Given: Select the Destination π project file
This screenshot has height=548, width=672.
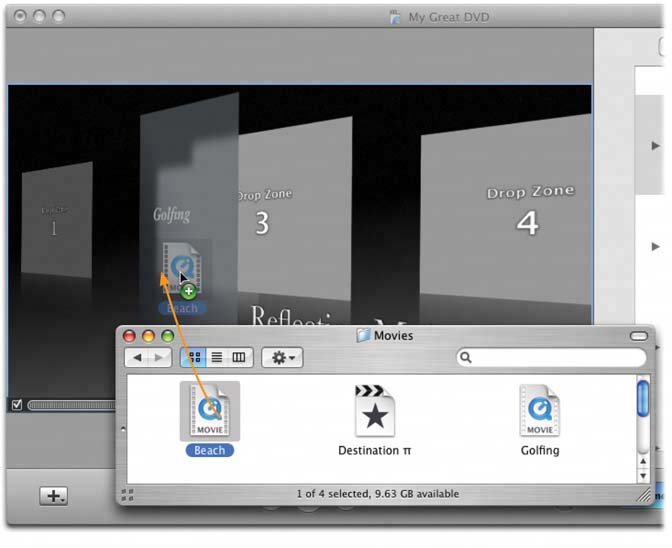Looking at the screenshot, I should click(x=375, y=411).
